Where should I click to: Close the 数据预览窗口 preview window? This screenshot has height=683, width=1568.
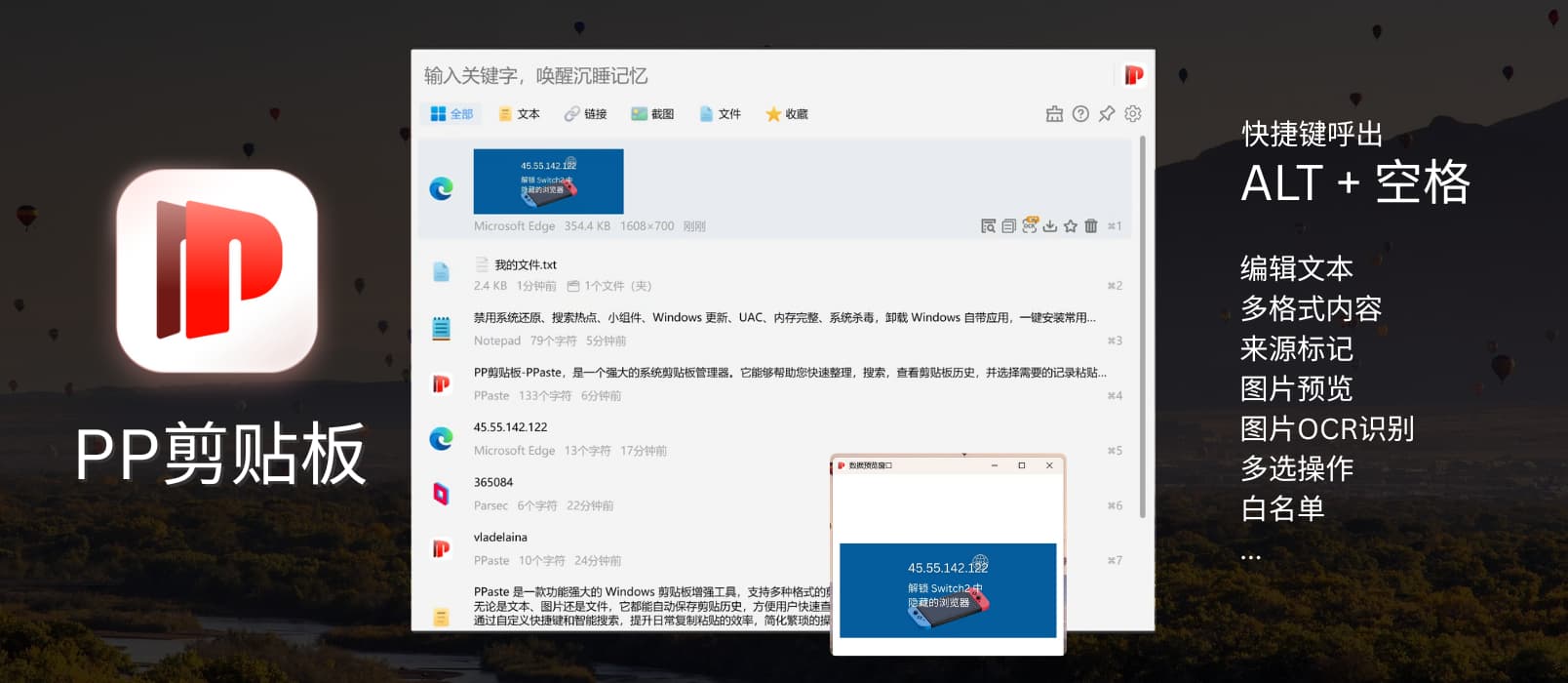(x=1049, y=465)
